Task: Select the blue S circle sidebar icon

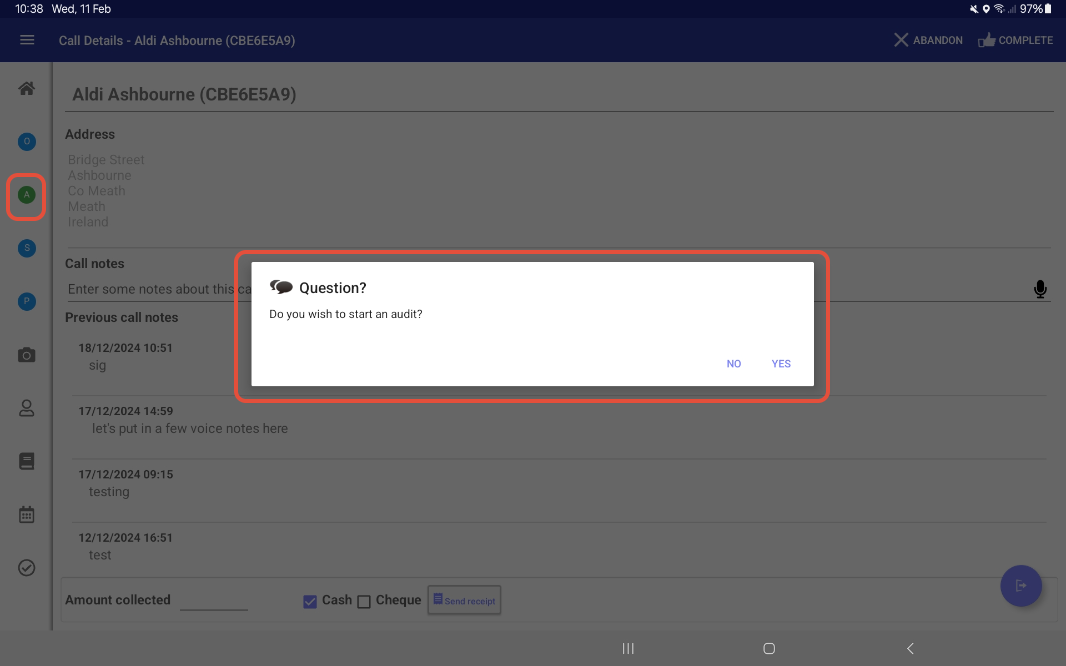Action: [27, 248]
